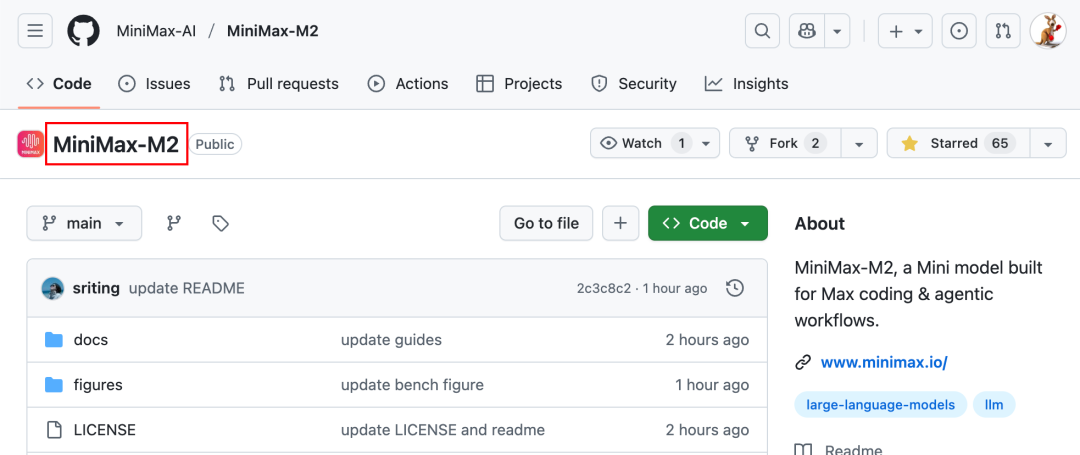Toggle the Starred button
This screenshot has width=1080, height=455.
coord(956,143)
